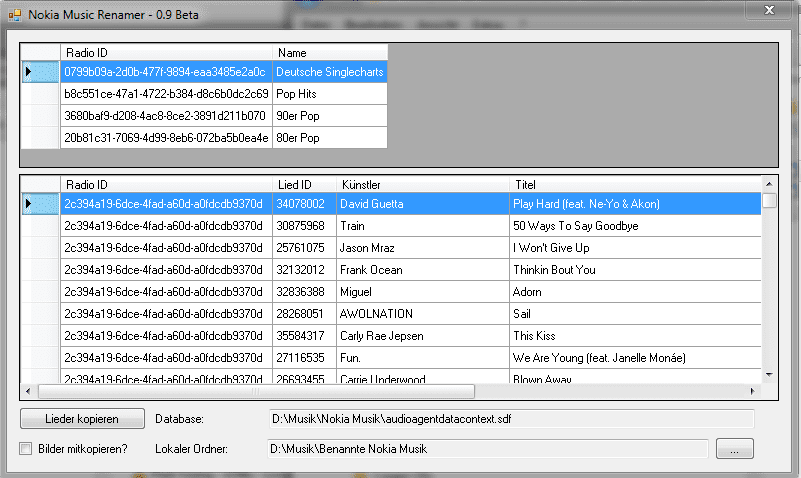Click the song list's scroll down arrow

pos(769,375)
